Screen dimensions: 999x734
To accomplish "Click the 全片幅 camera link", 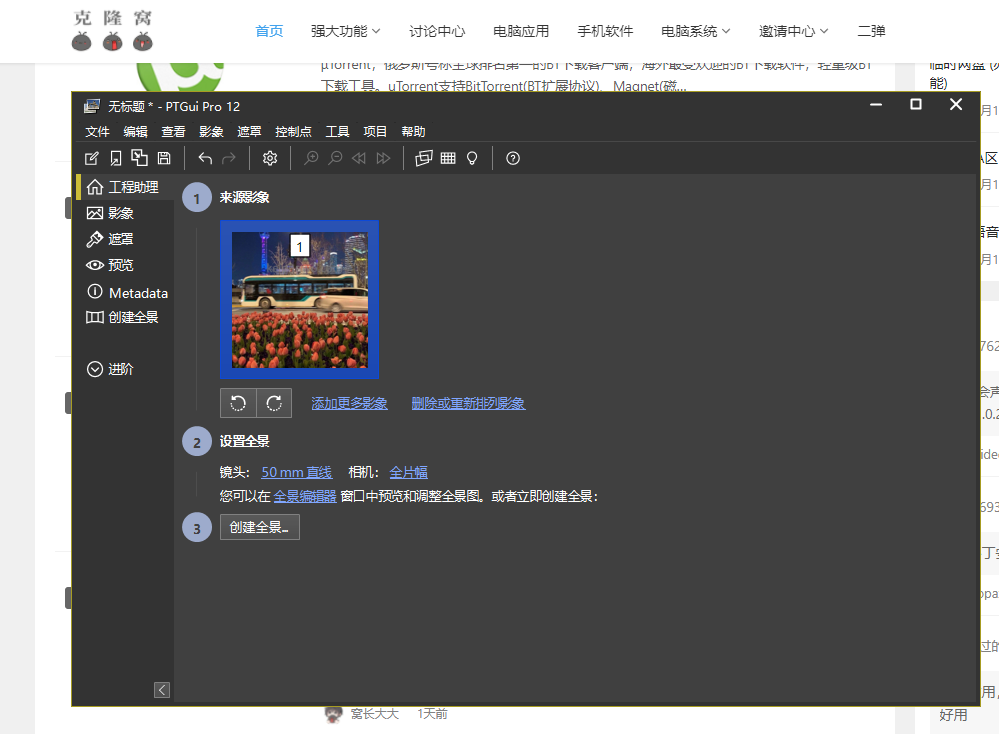I will (x=408, y=472).
